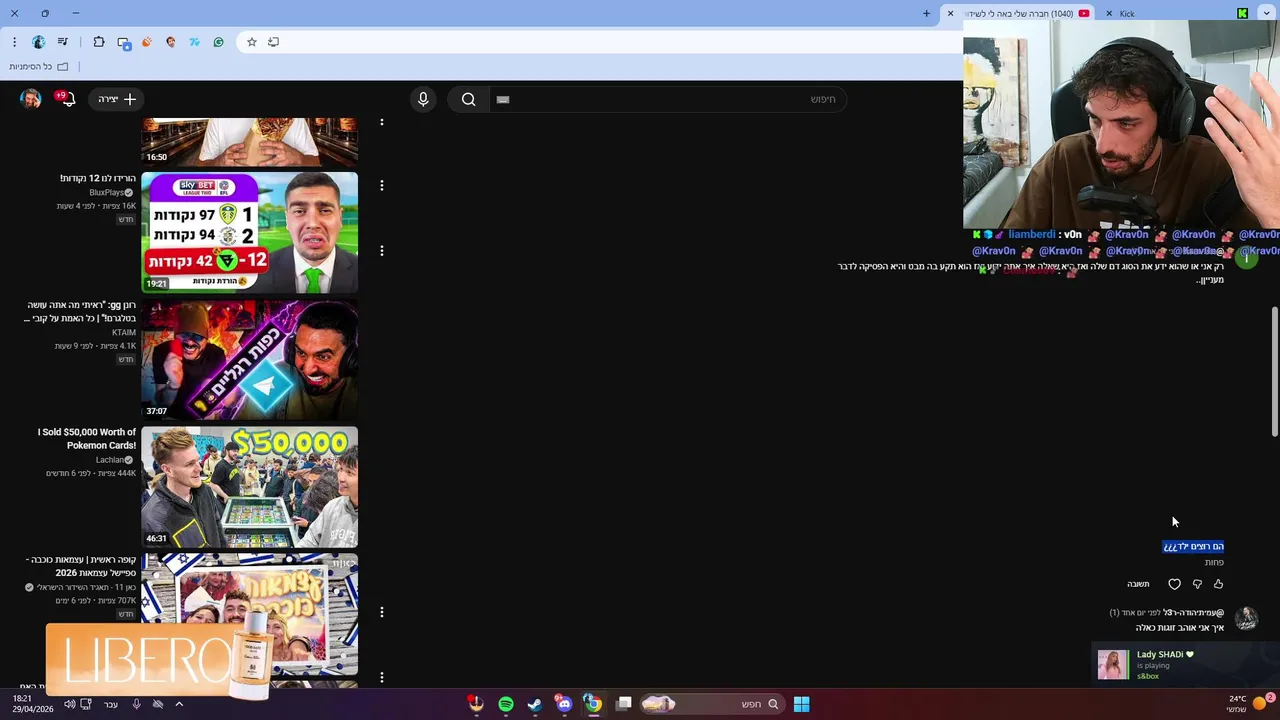
Task: Click the keyboard icon in search box
Action: [x=503, y=99]
